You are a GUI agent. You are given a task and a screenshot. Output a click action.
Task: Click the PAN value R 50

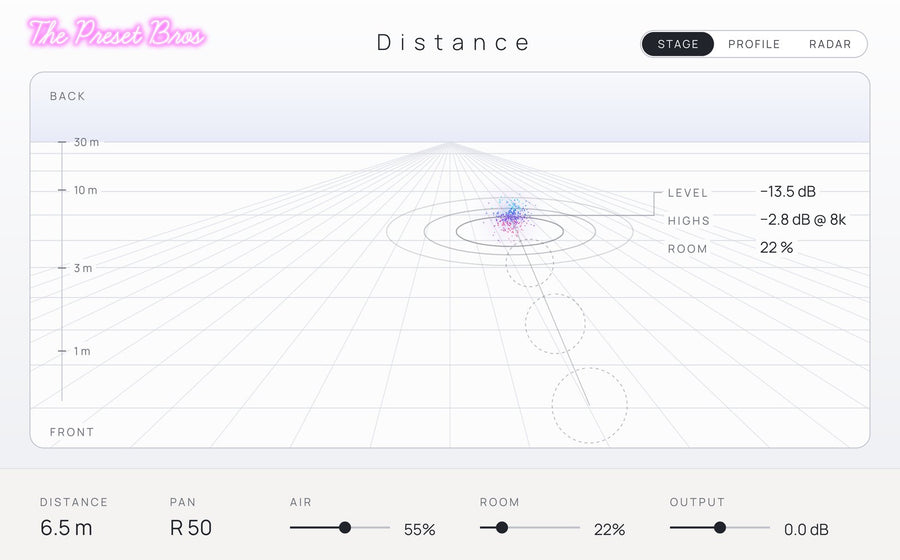click(191, 528)
